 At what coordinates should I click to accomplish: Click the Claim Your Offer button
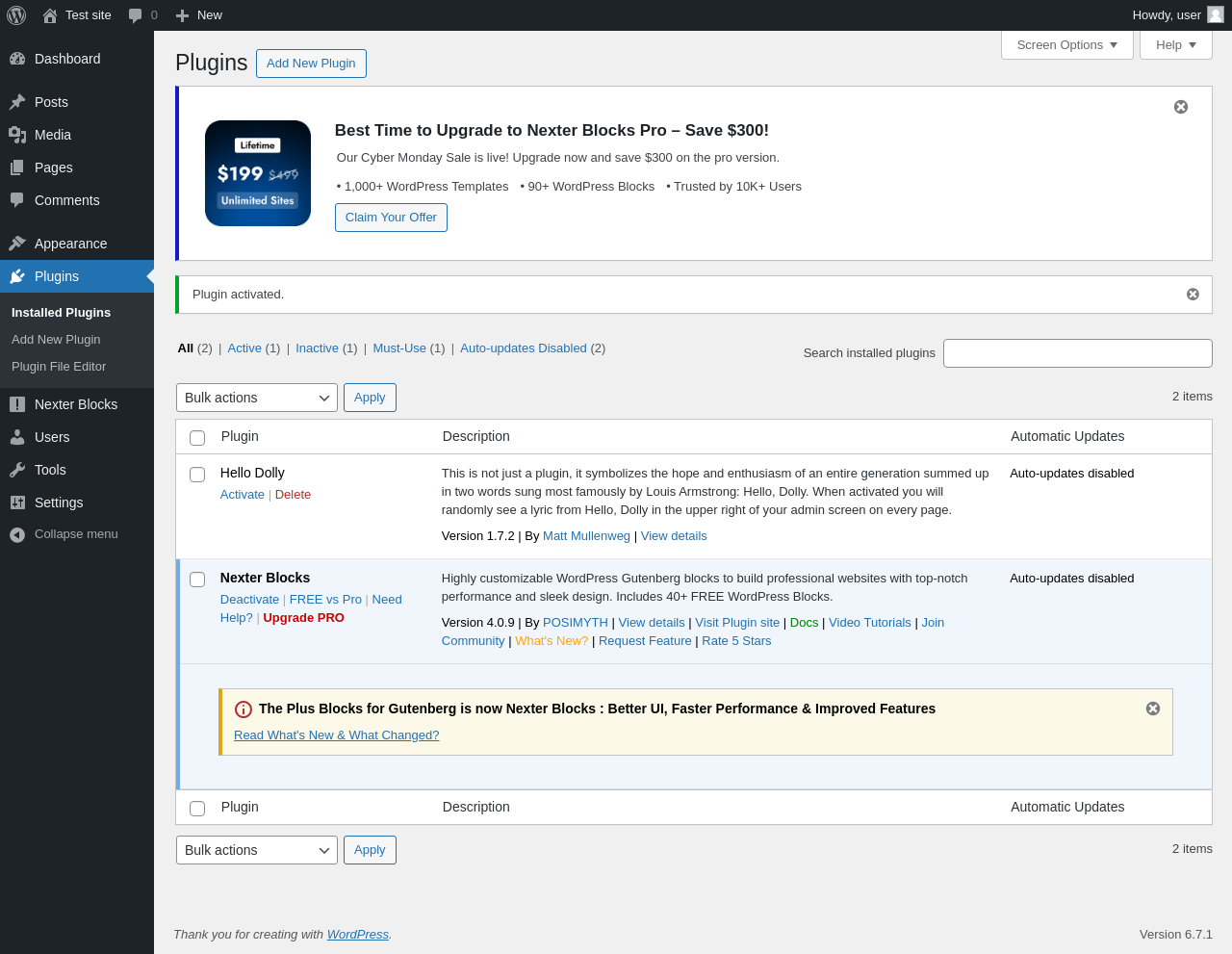point(391,218)
